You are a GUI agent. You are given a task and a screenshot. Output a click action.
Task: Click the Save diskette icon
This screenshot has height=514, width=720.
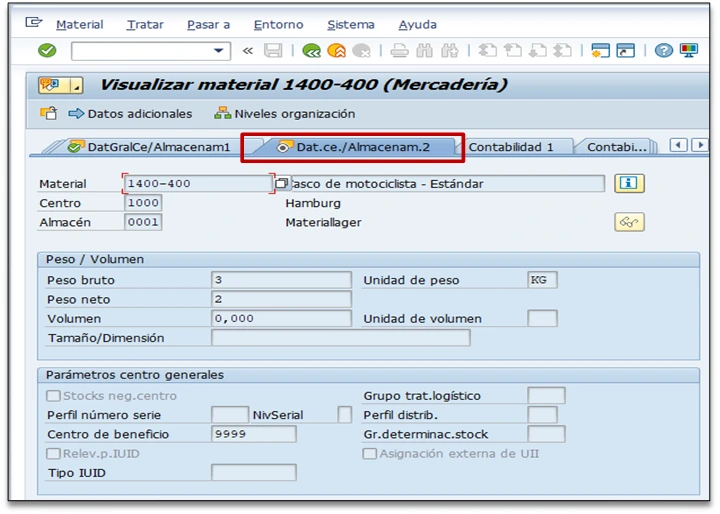(273, 50)
